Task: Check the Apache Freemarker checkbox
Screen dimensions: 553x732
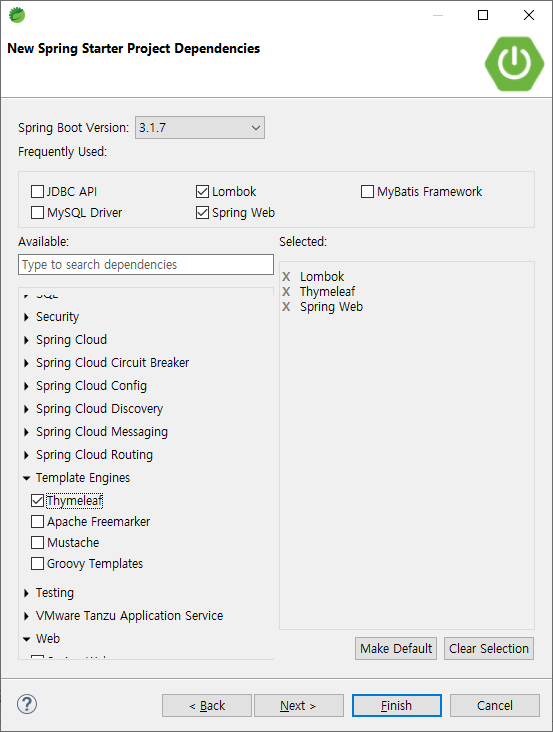Action: click(37, 521)
